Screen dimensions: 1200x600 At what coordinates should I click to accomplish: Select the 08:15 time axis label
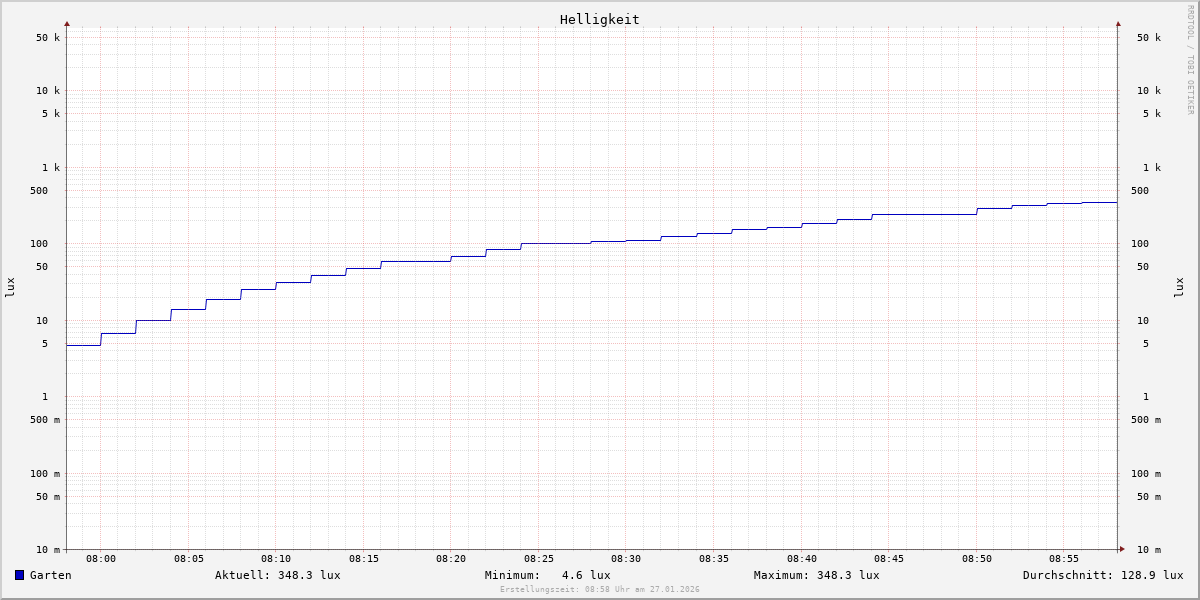click(x=364, y=559)
